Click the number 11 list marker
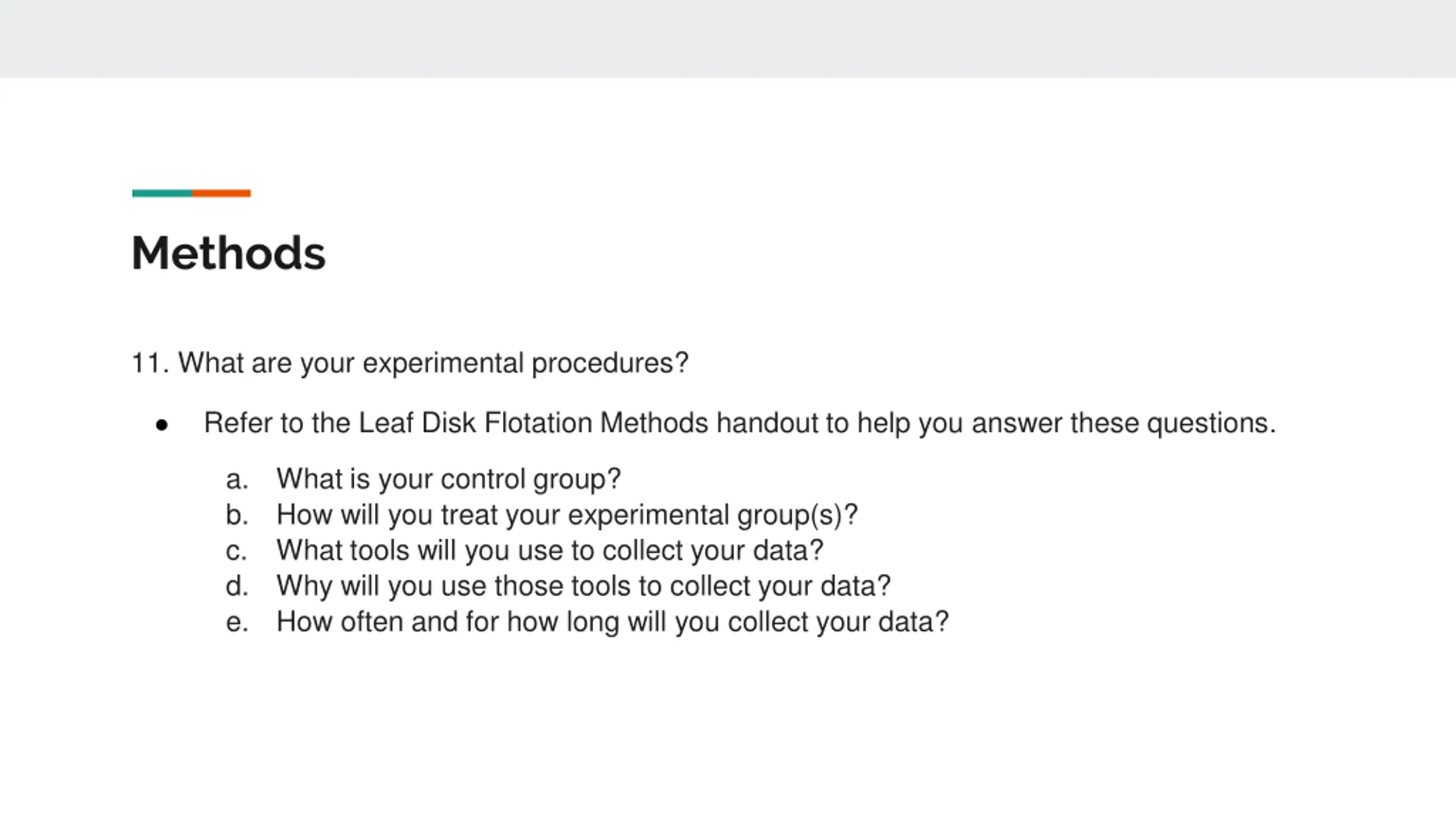This screenshot has width=1456, height=819. [150, 363]
